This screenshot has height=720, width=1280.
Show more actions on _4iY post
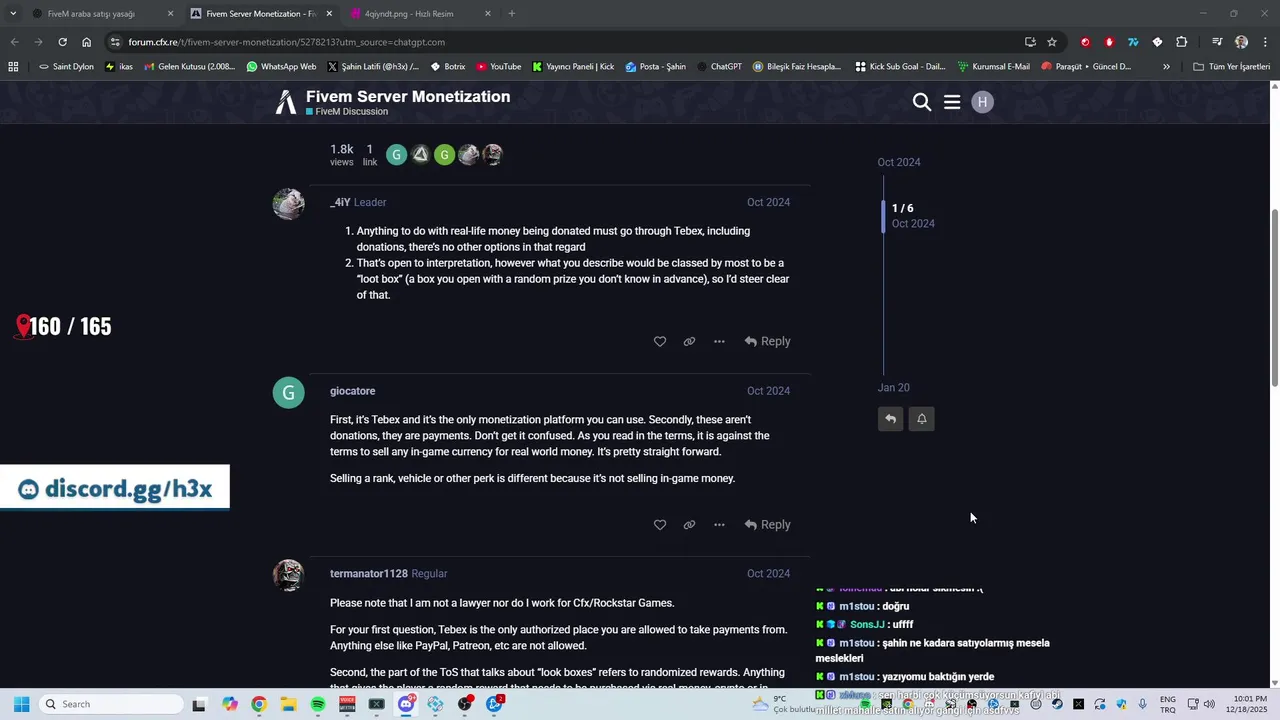tap(719, 341)
